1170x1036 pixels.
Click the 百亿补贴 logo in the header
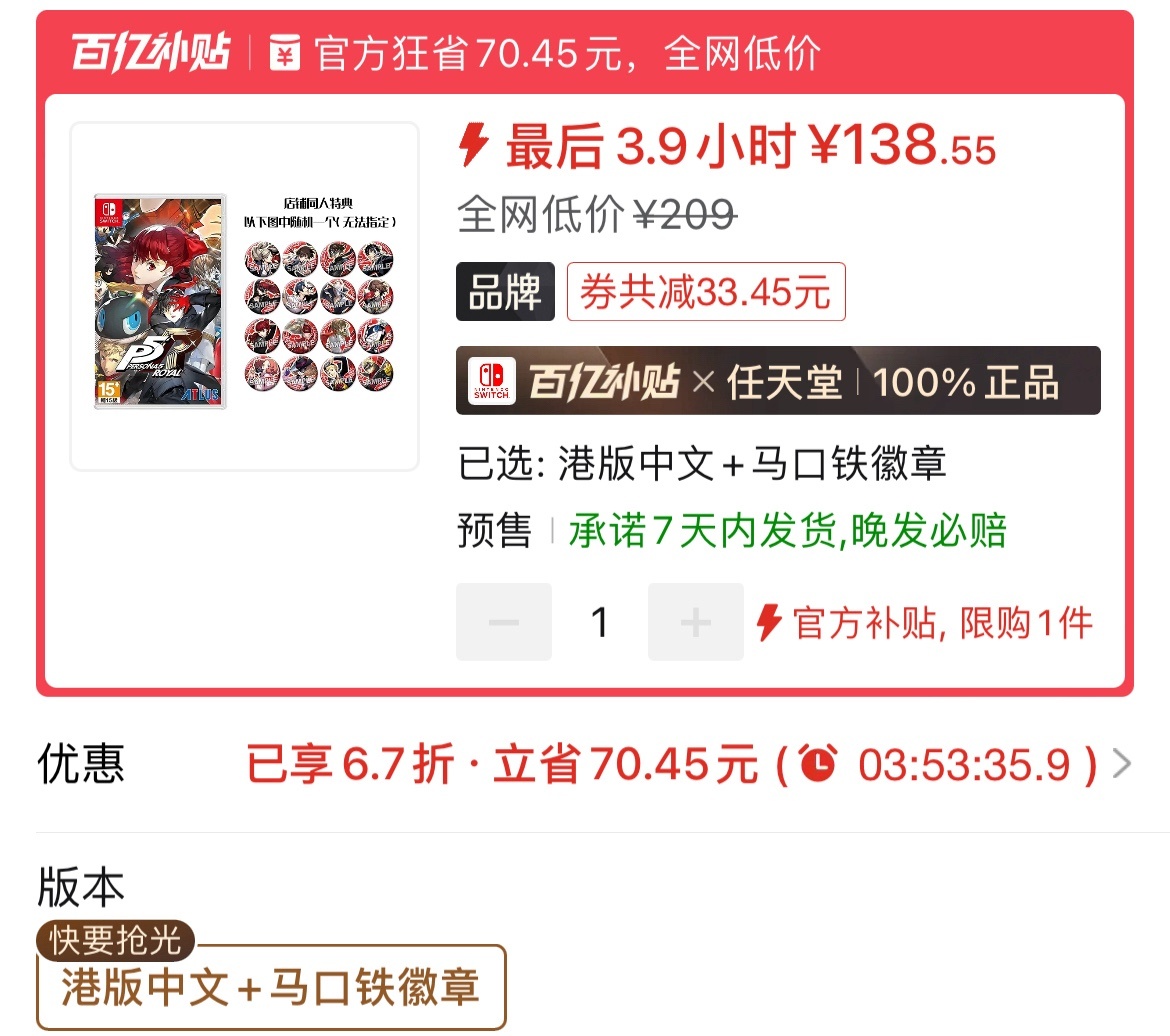pos(151,52)
